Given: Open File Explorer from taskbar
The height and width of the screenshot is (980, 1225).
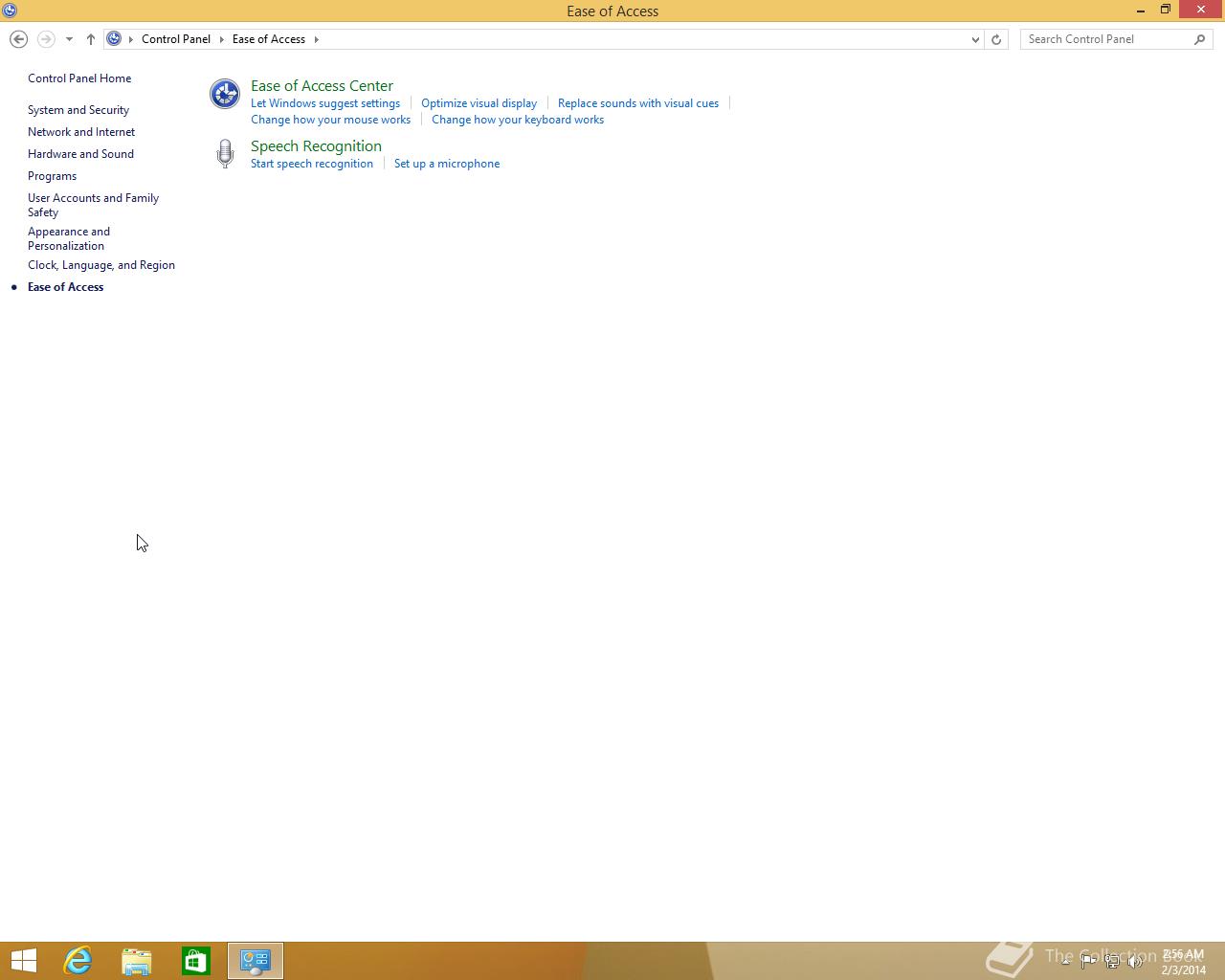Looking at the screenshot, I should pyautogui.click(x=137, y=961).
